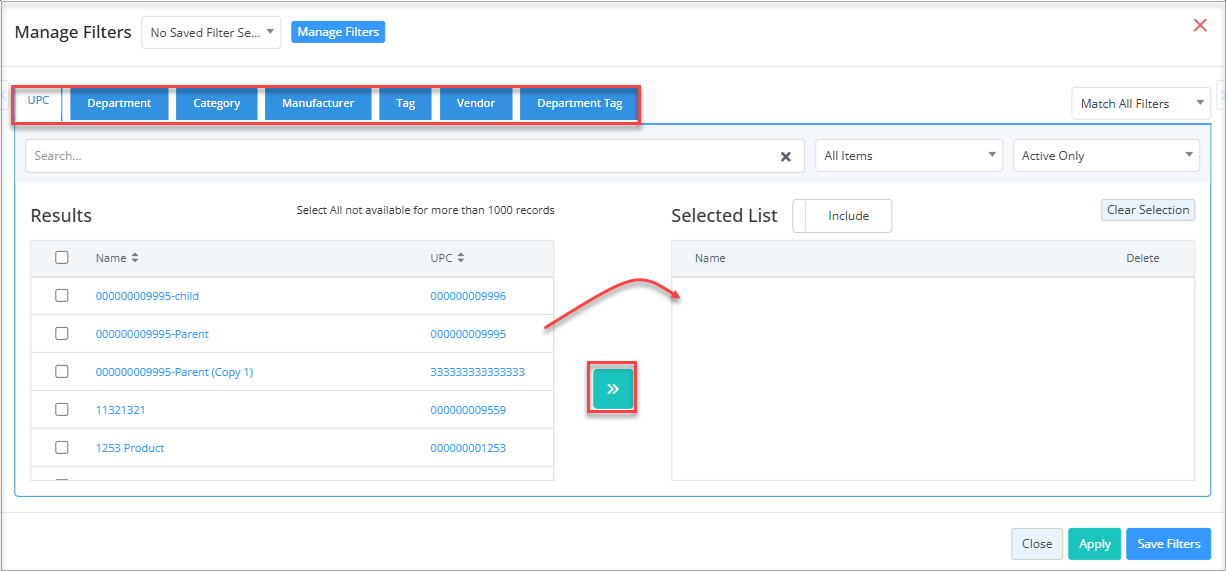This screenshot has height=571, width=1226.
Task: Check the select-all checkbox in results header
Action: (62, 258)
